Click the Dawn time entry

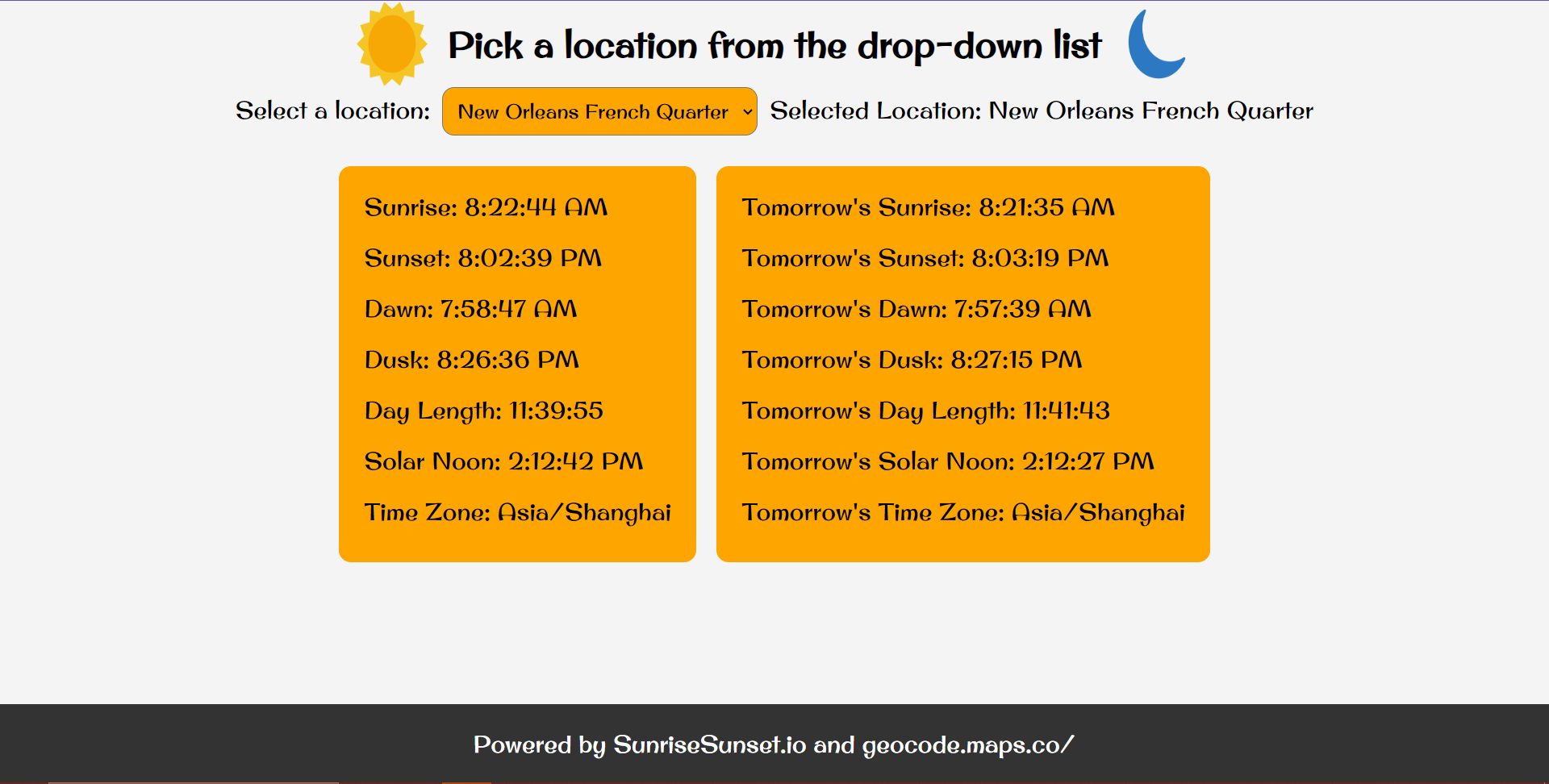[x=470, y=309]
